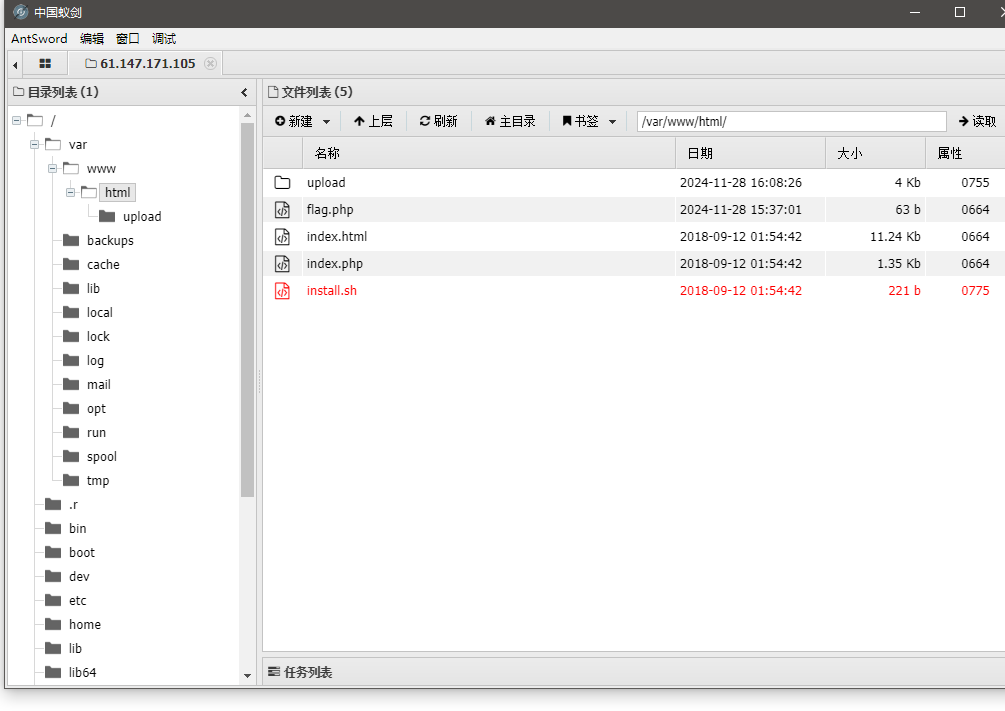The image size is (1005, 711).
Task: Sort files by 大小 column header
Action: click(850, 153)
